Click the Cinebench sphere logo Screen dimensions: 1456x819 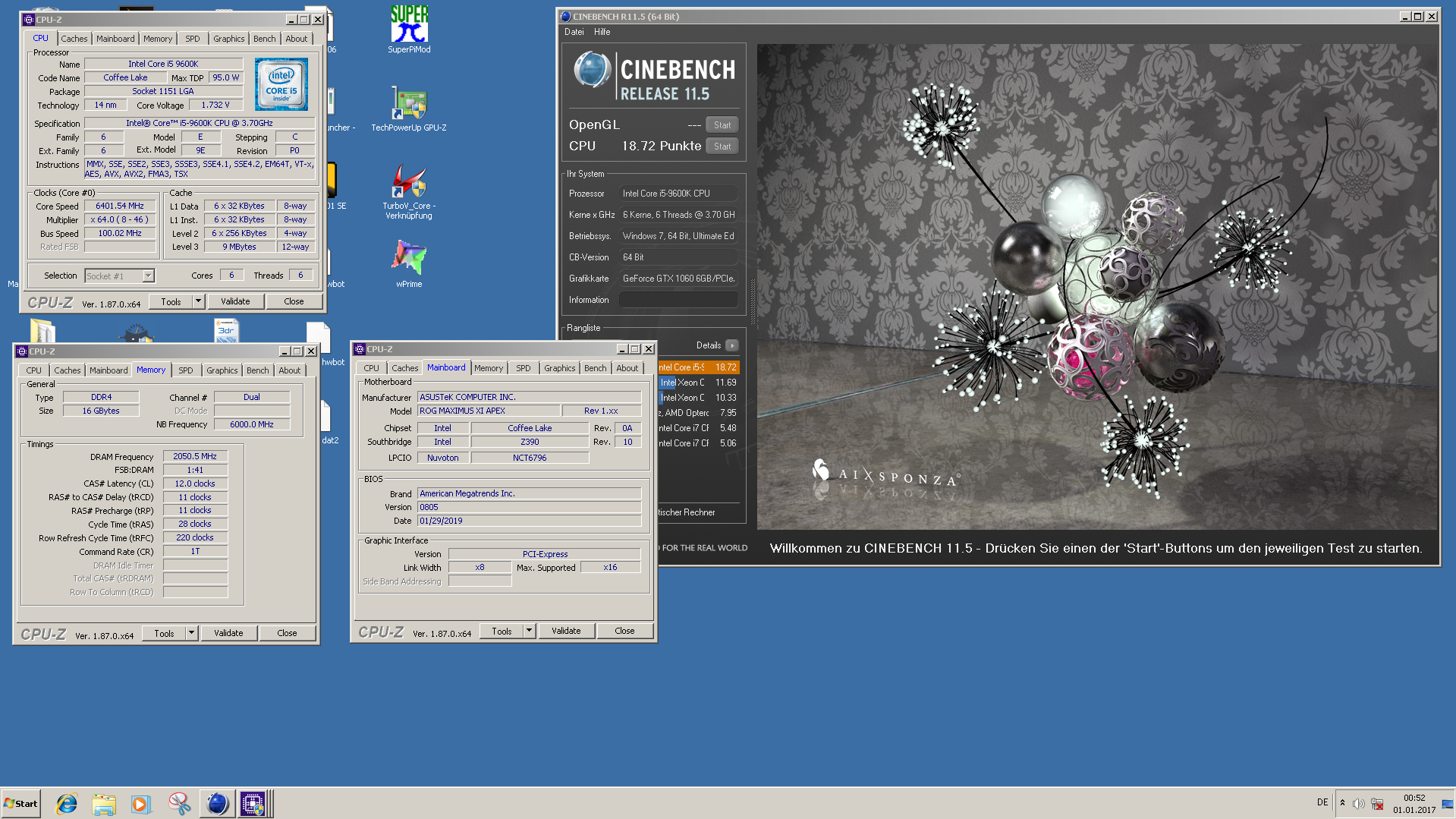pyautogui.click(x=592, y=71)
